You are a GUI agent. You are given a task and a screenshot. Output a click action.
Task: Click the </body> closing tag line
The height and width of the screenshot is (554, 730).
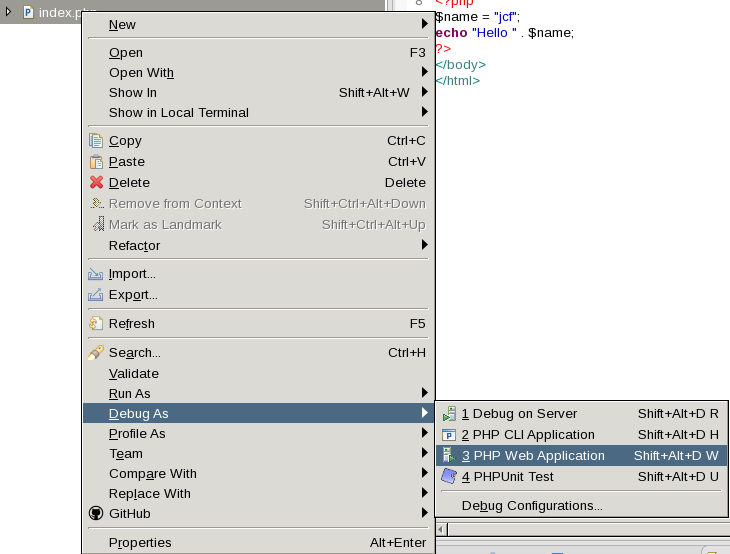460,64
